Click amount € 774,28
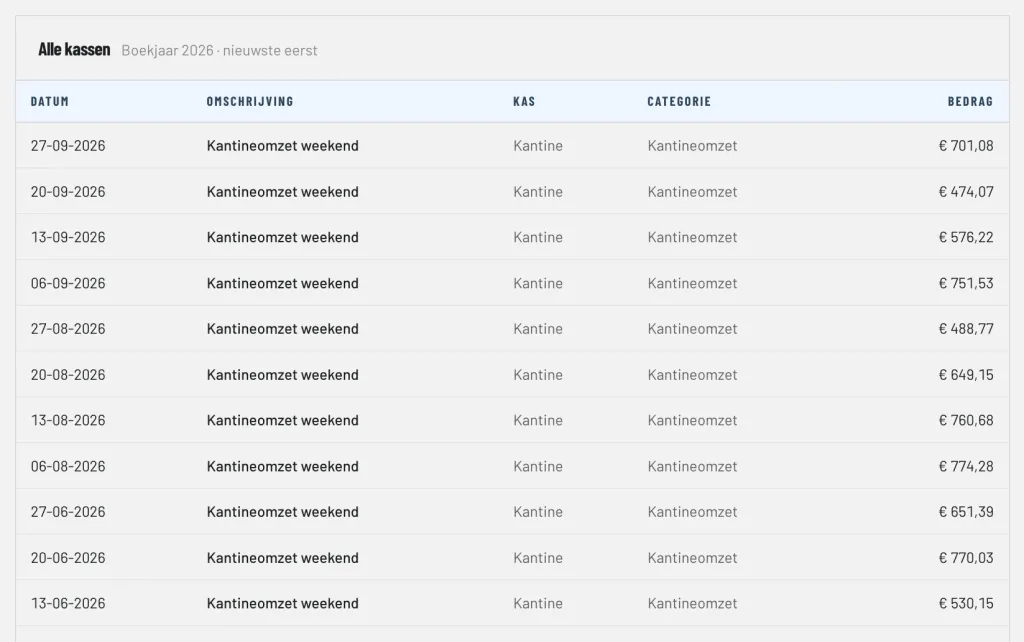This screenshot has height=642, width=1024. pos(966,466)
